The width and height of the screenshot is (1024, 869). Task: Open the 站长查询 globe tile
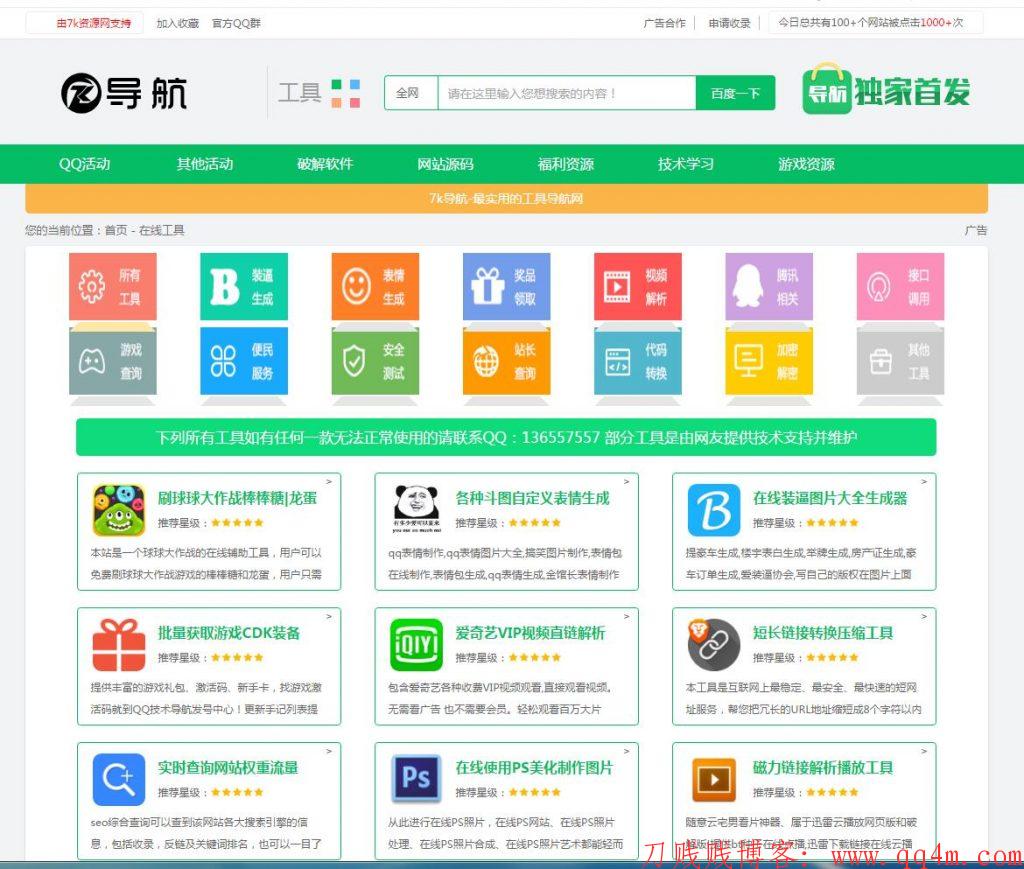pos(506,361)
